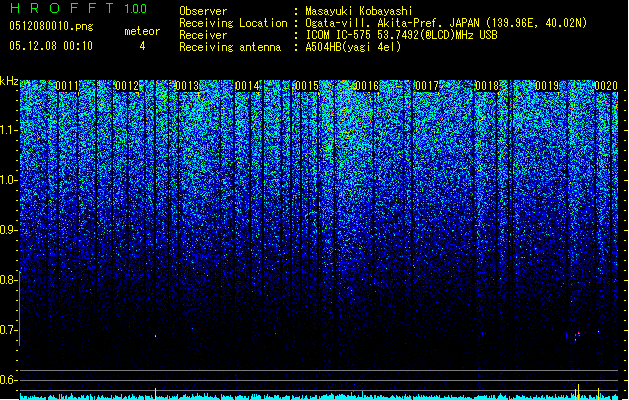Select antenna text A504HB(yagi 4el)
The height and width of the screenshot is (400, 629).
click(353, 47)
